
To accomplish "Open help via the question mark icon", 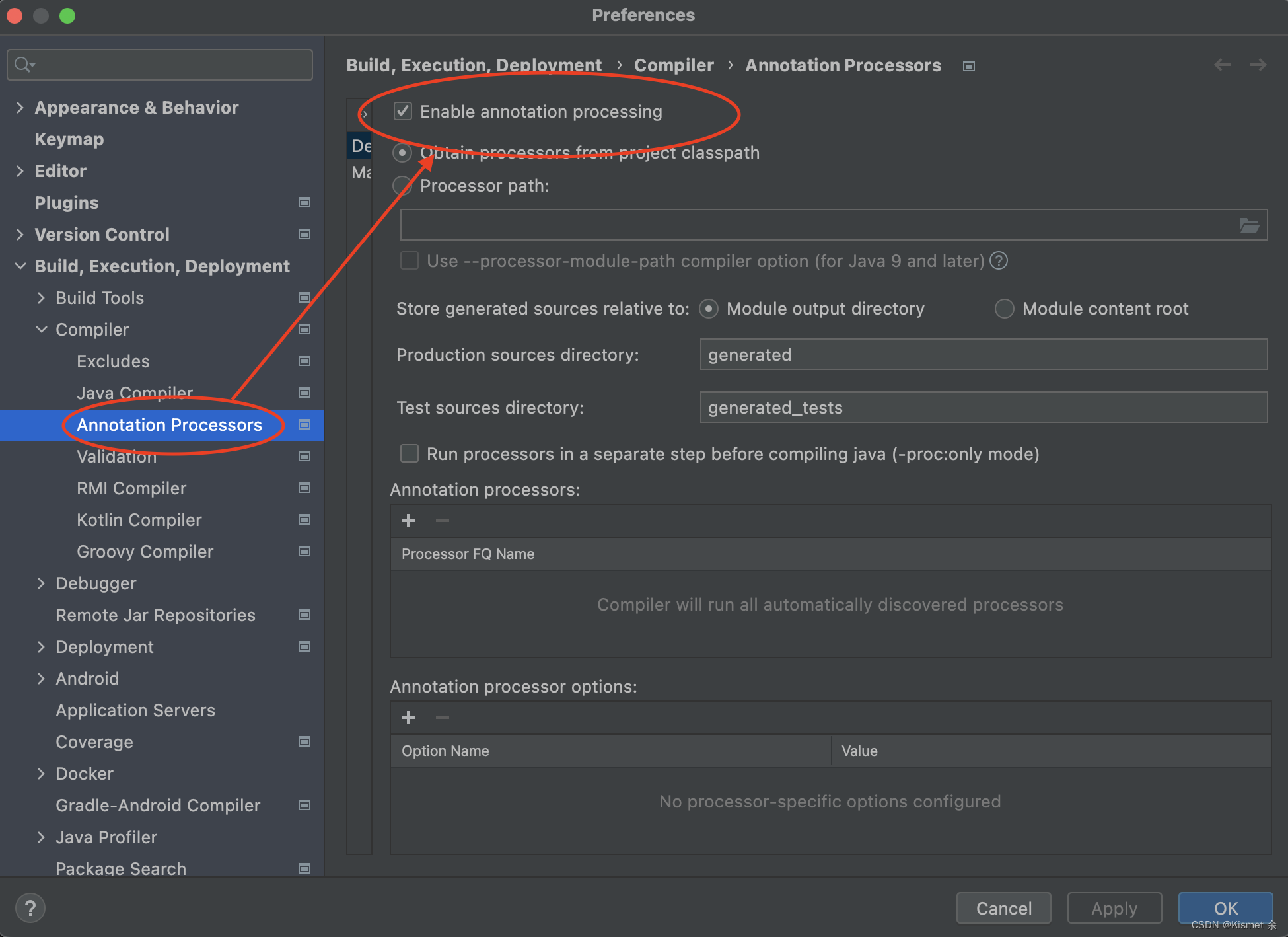I will (x=30, y=907).
